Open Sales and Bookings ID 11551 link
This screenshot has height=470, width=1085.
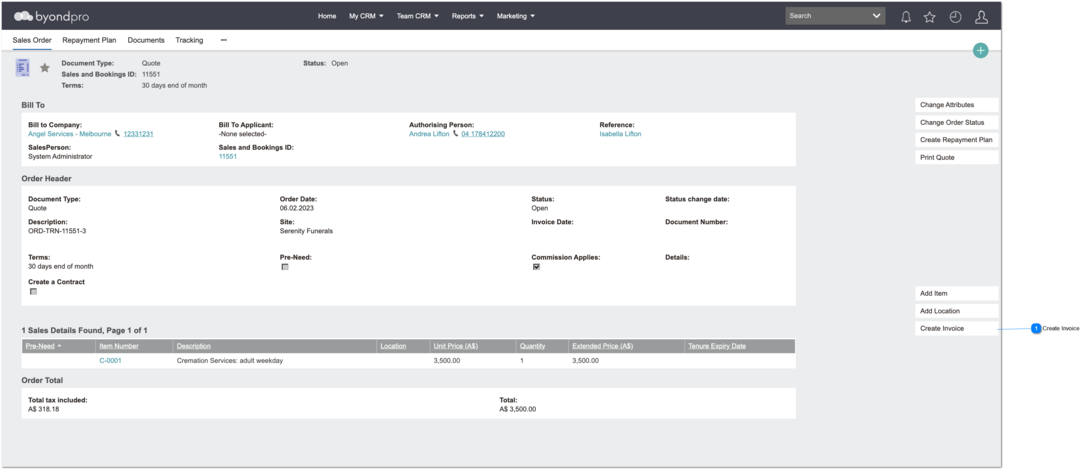coord(228,156)
